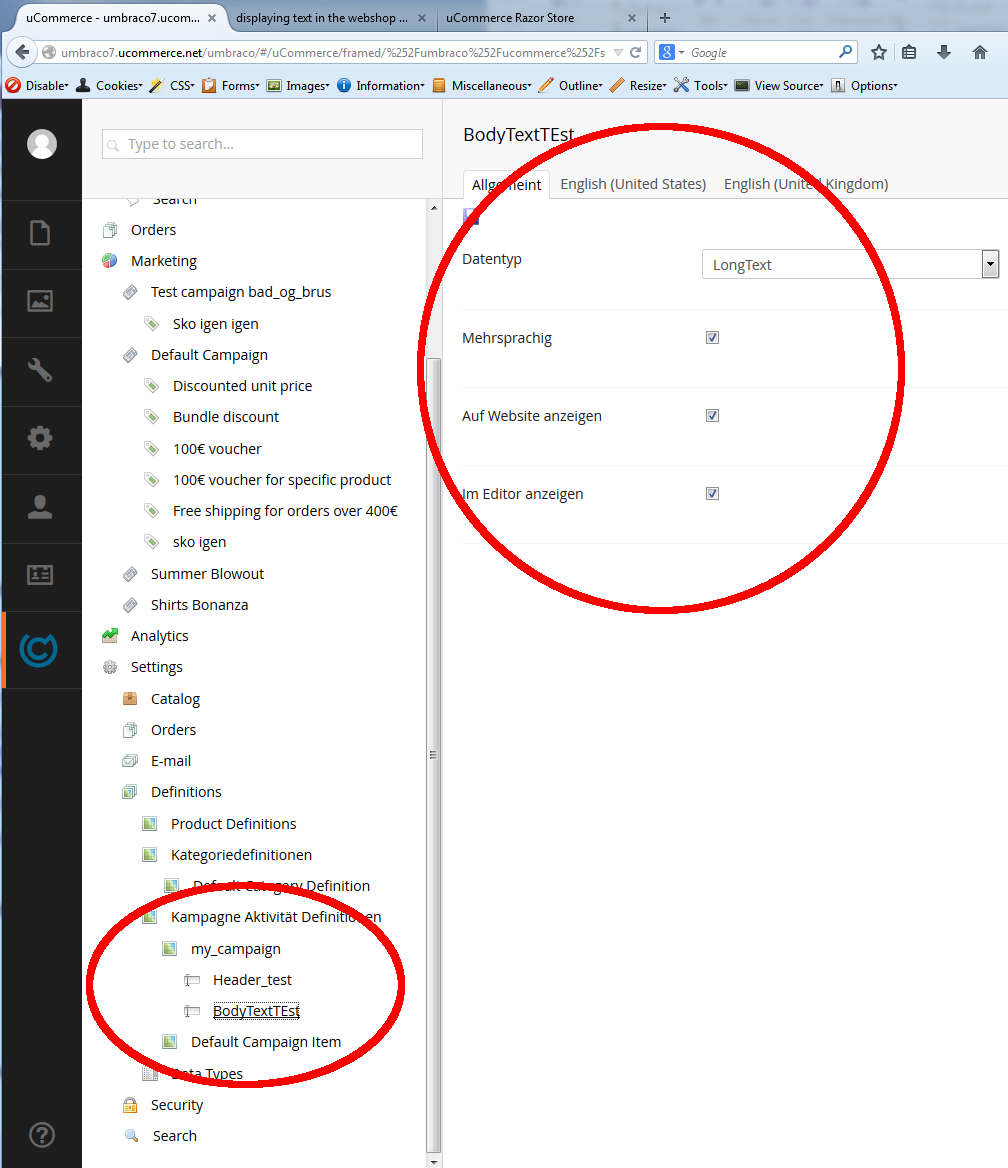Click the Analytics chart icon
The width and height of the screenshot is (1008, 1168).
(x=110, y=635)
